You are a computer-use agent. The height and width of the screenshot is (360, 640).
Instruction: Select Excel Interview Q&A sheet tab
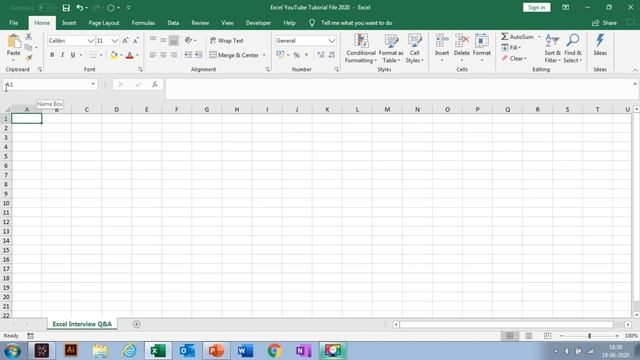coord(82,324)
